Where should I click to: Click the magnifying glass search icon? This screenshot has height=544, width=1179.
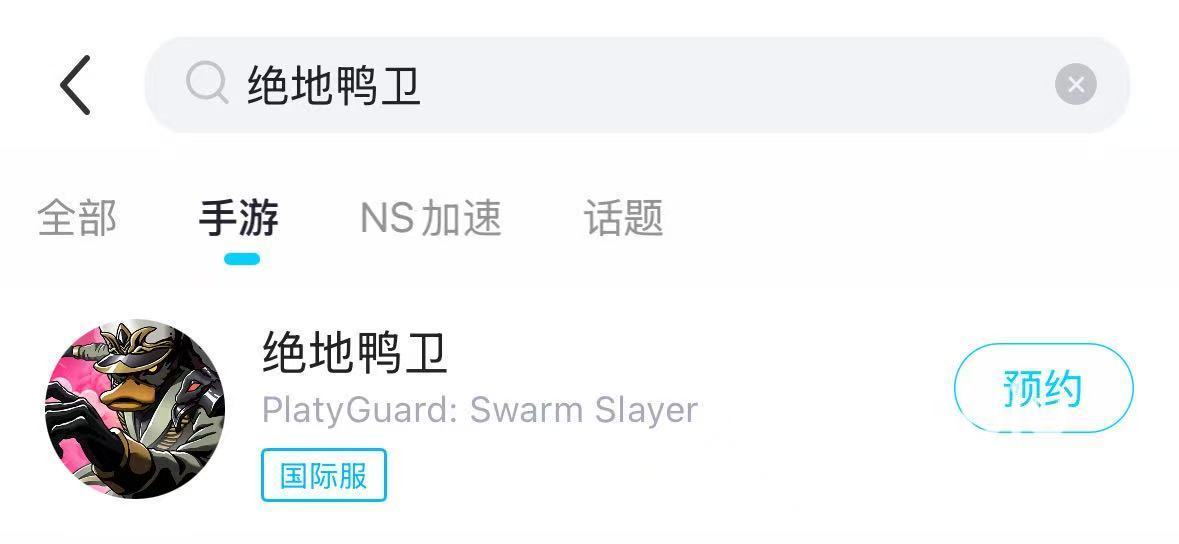click(x=207, y=84)
